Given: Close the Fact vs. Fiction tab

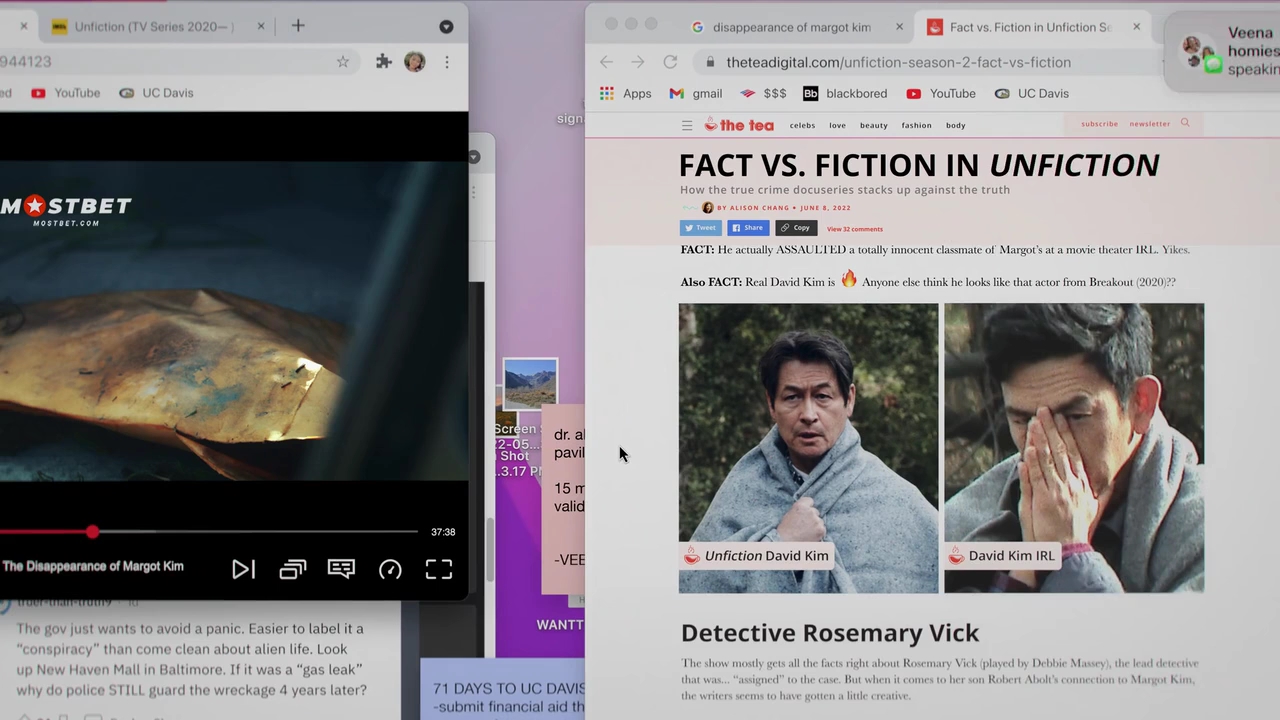Looking at the screenshot, I should pos(1136,27).
